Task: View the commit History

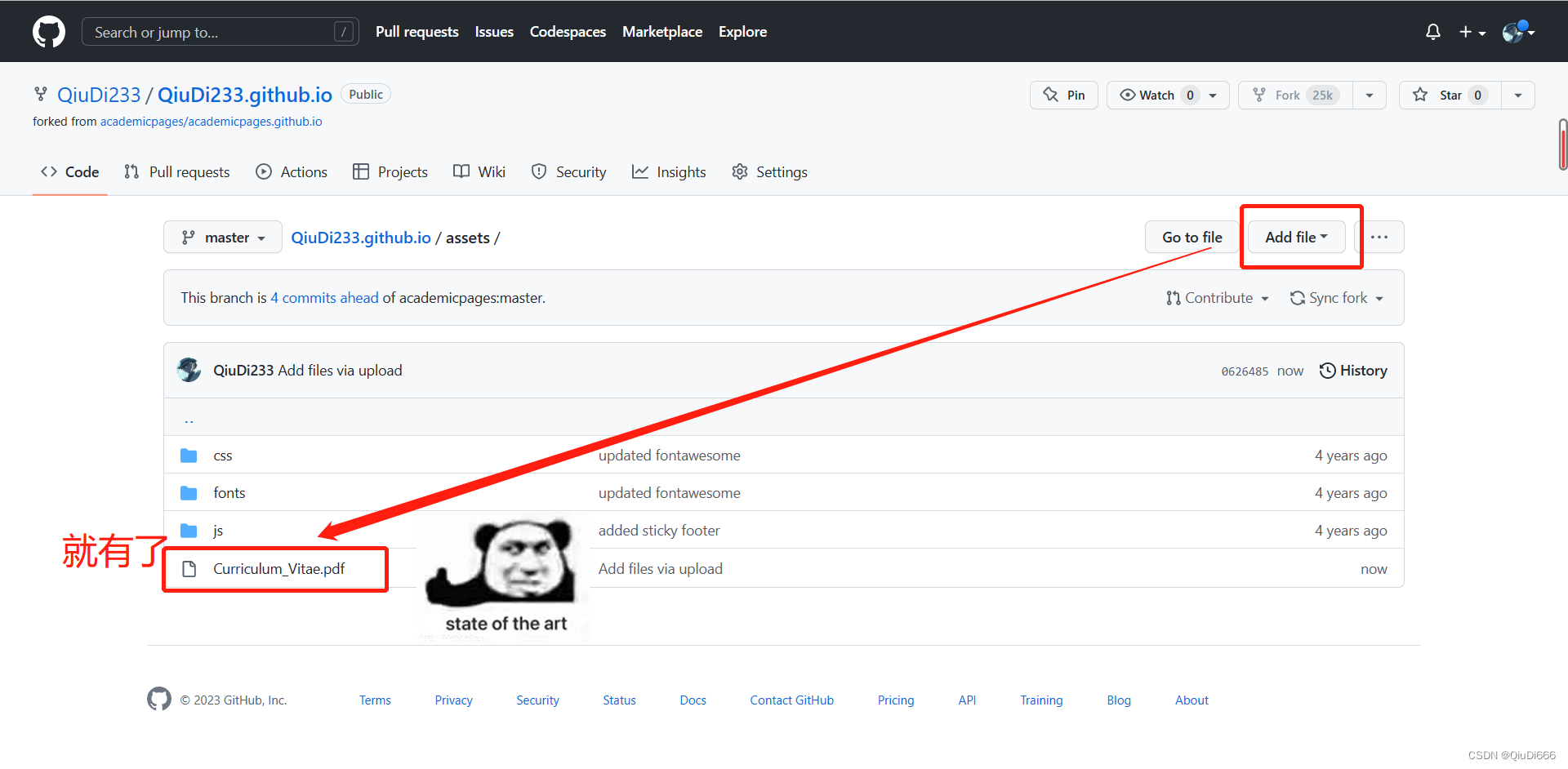Action: [x=1353, y=371]
